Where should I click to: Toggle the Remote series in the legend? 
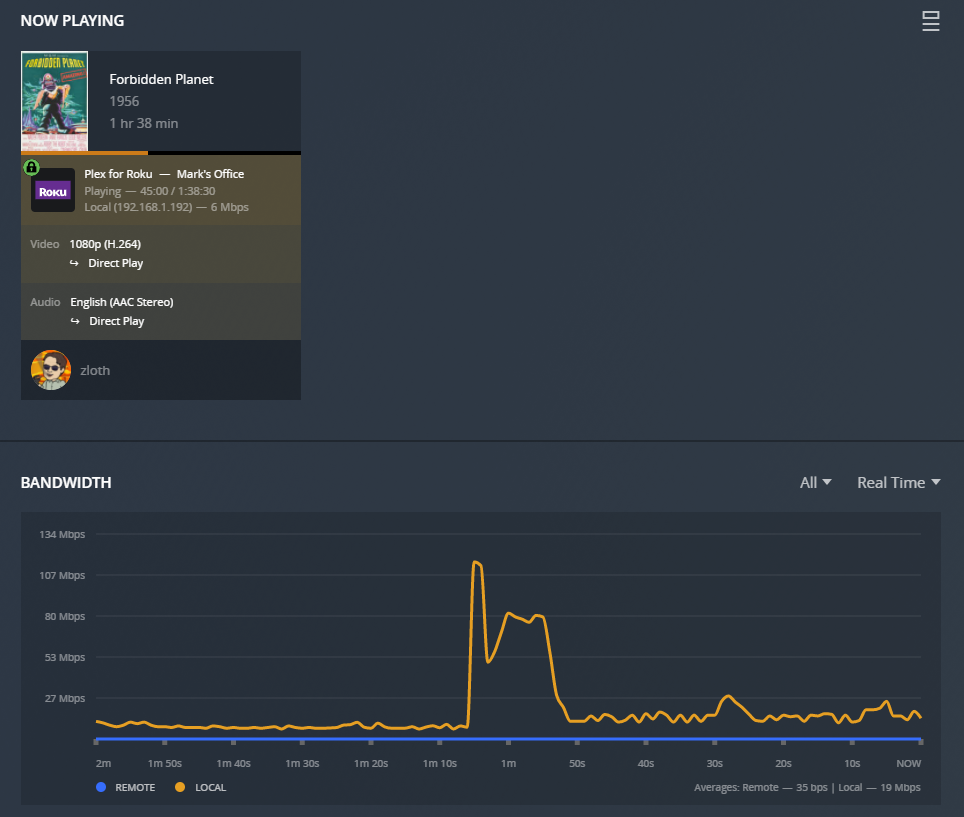click(x=100, y=787)
